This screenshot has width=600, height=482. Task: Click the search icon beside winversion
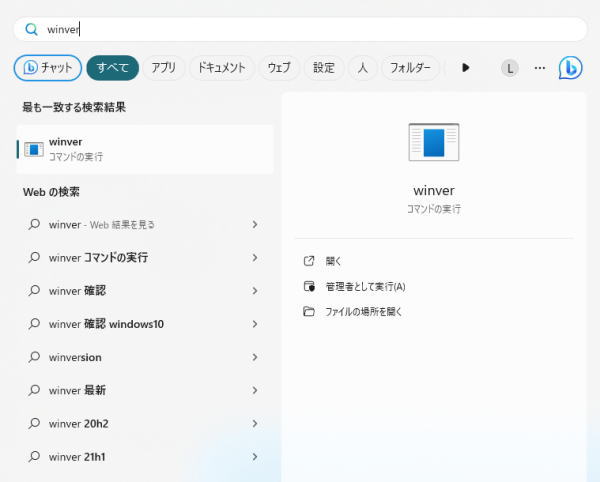[x=34, y=357]
